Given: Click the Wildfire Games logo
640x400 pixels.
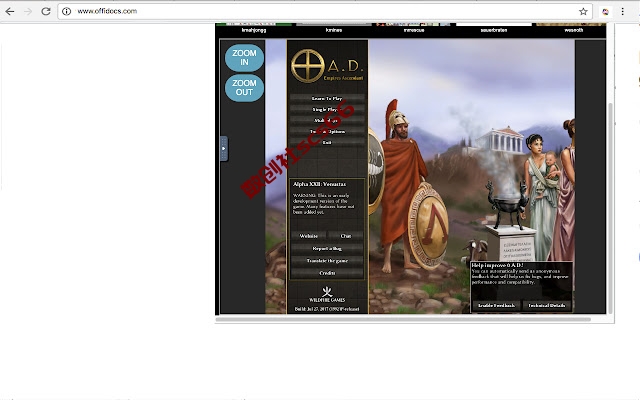Looking at the screenshot, I should 327,294.
